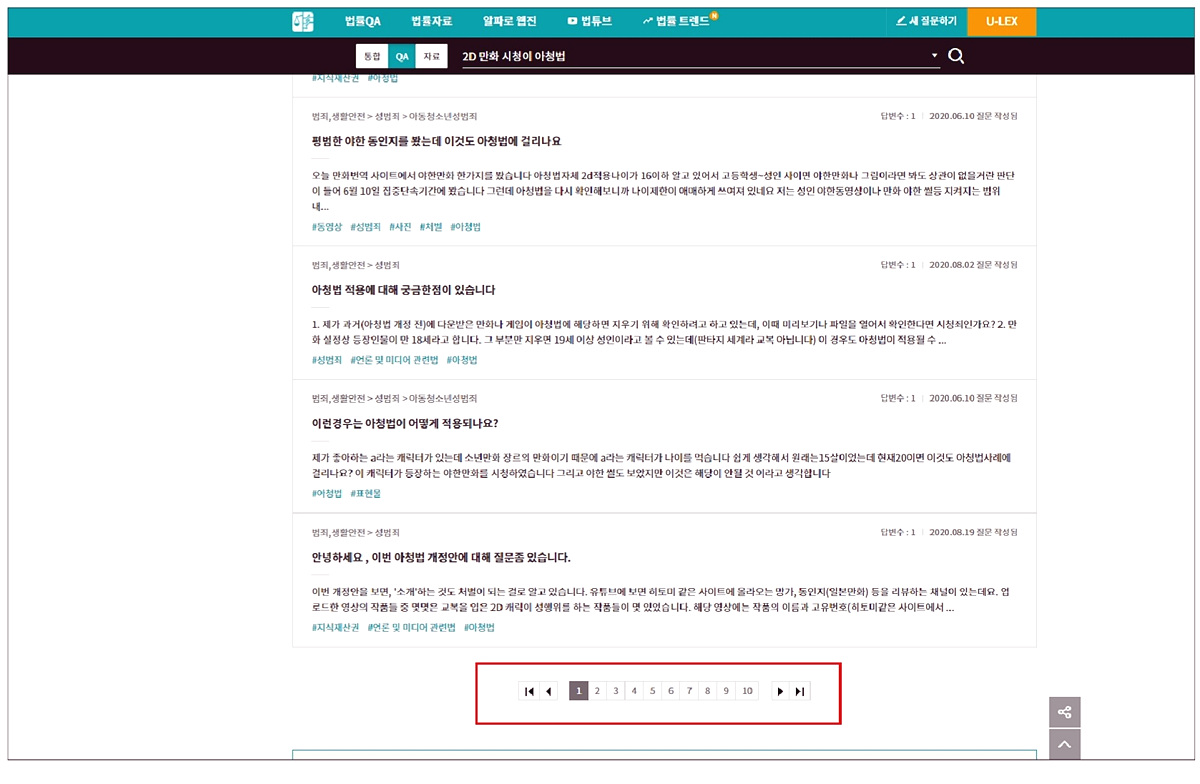The width and height of the screenshot is (1200, 784).
Task: Go to page 5 in pagination
Action: pos(652,691)
